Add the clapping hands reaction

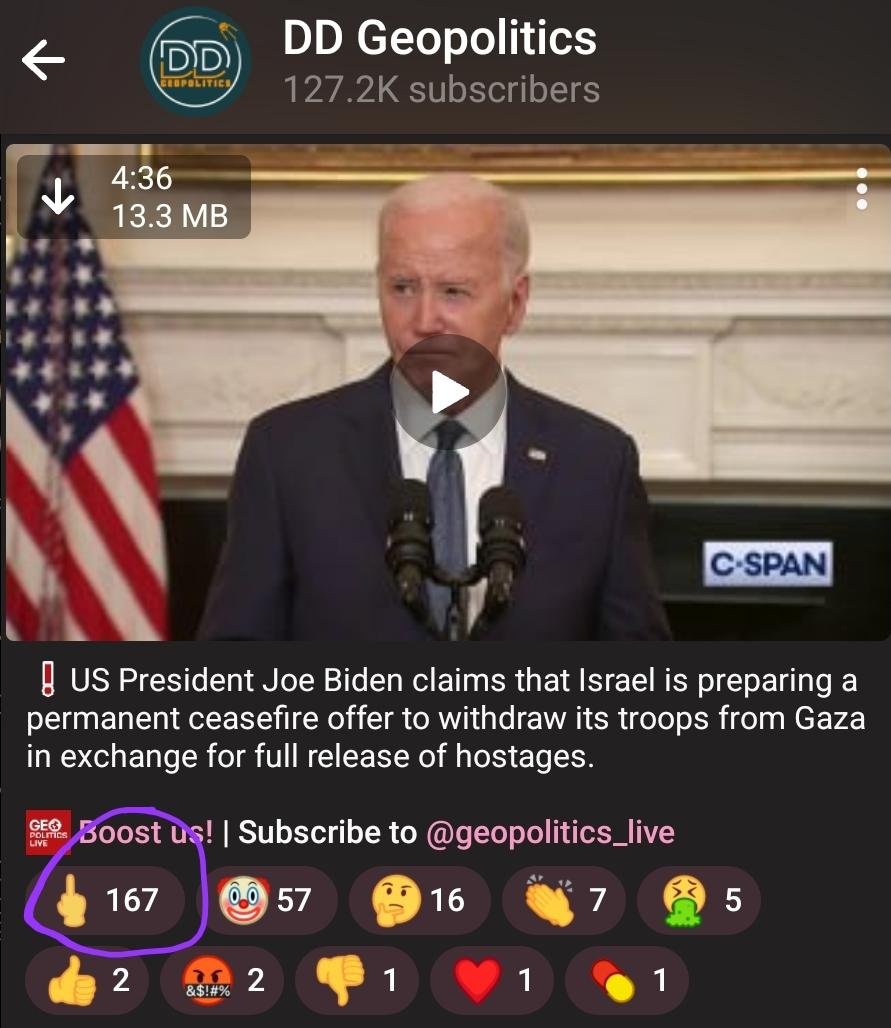(x=564, y=900)
